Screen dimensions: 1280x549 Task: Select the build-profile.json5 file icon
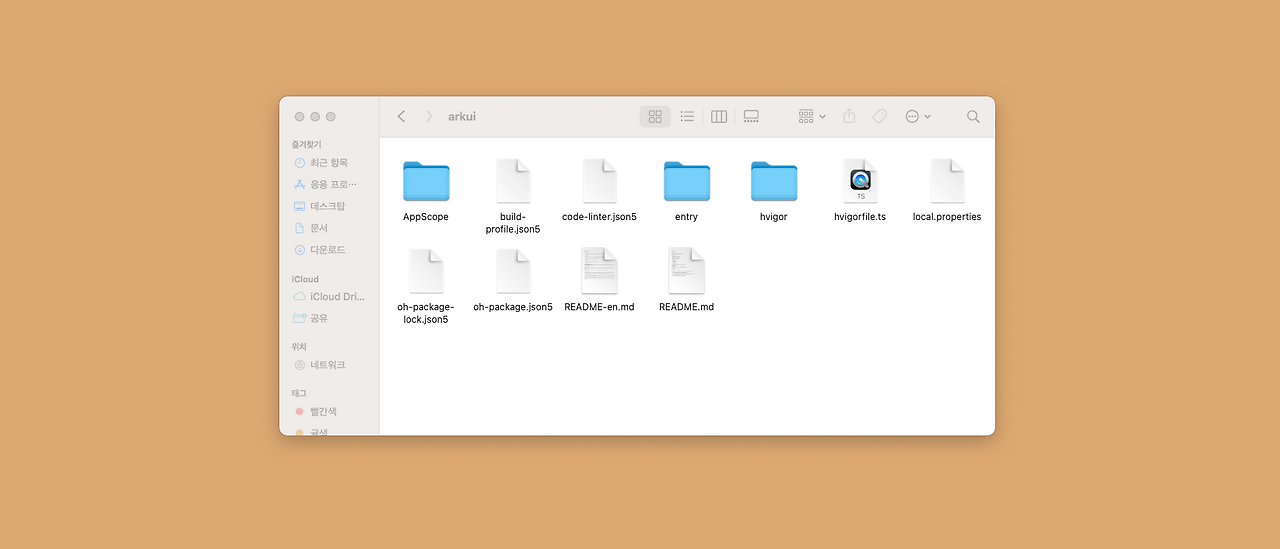point(513,181)
